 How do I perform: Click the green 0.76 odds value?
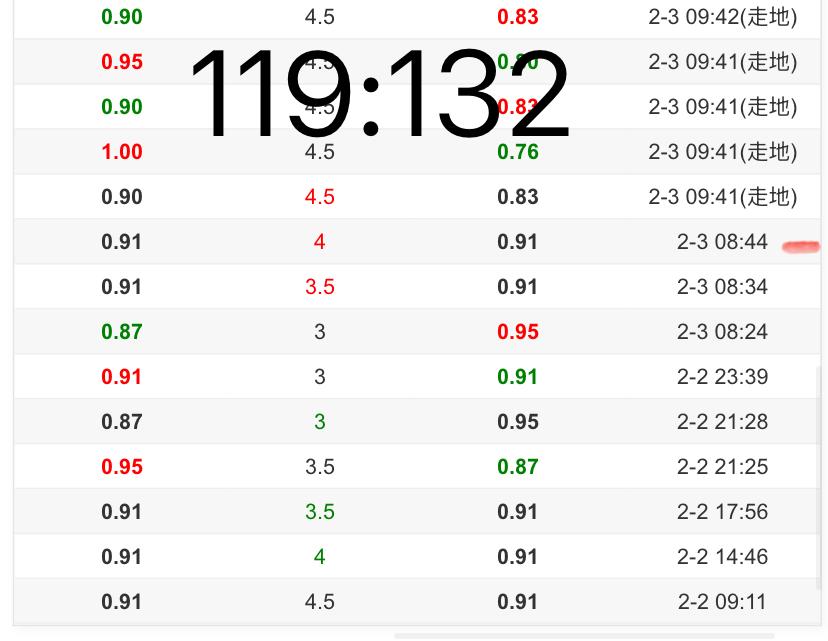(518, 152)
